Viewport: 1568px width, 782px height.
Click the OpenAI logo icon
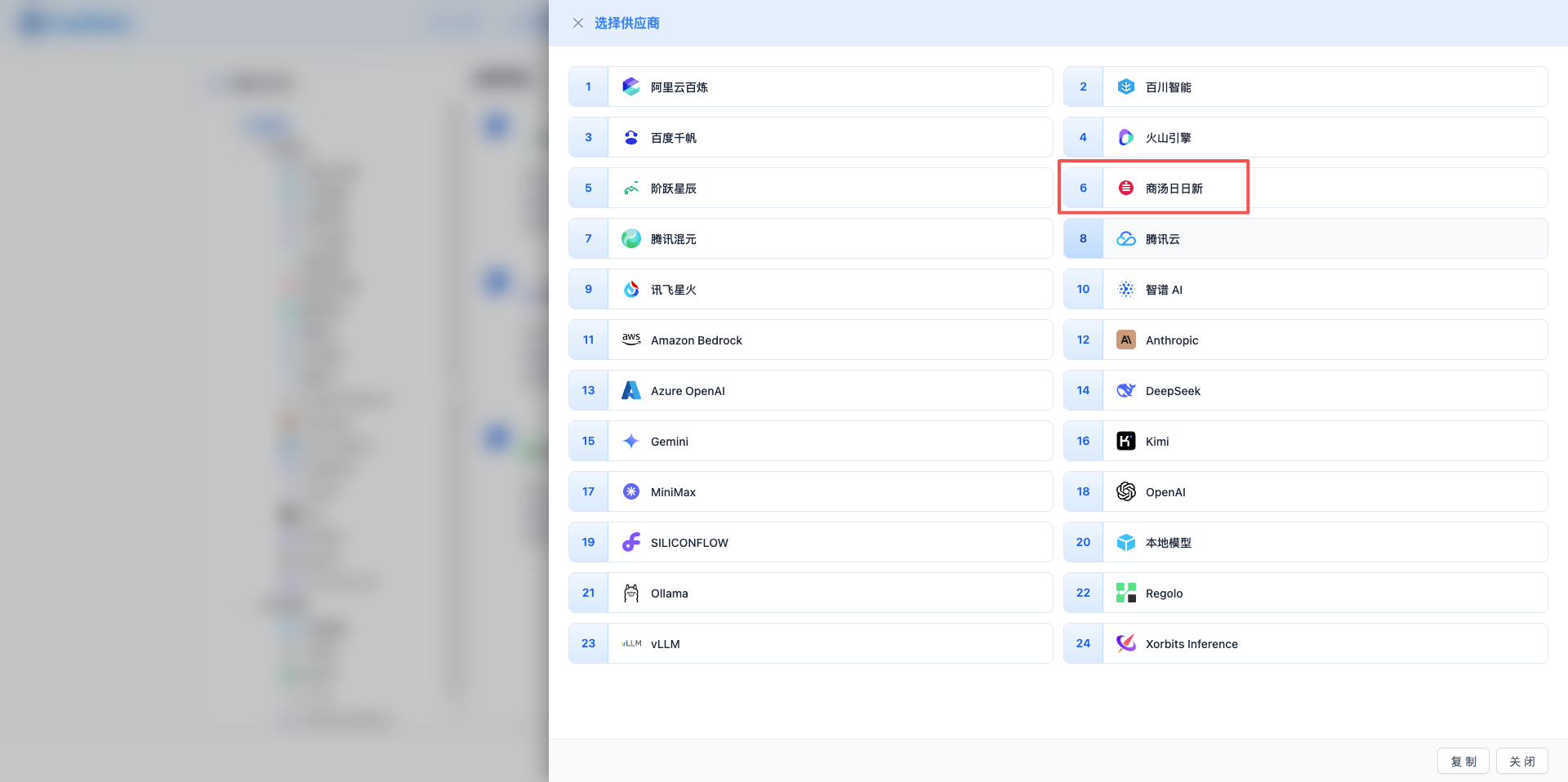pos(1125,491)
